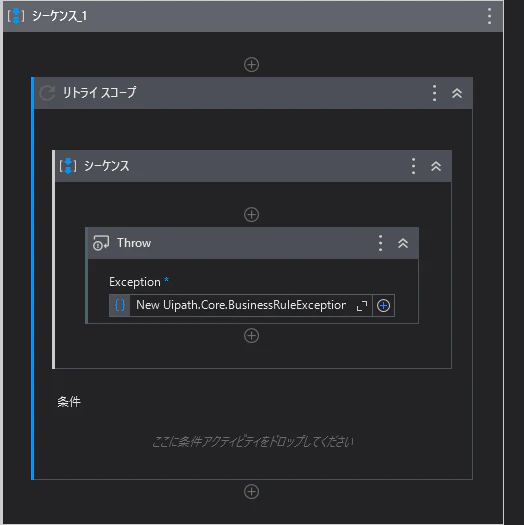Open the expanded expression editor for Exception

pyautogui.click(x=362, y=305)
